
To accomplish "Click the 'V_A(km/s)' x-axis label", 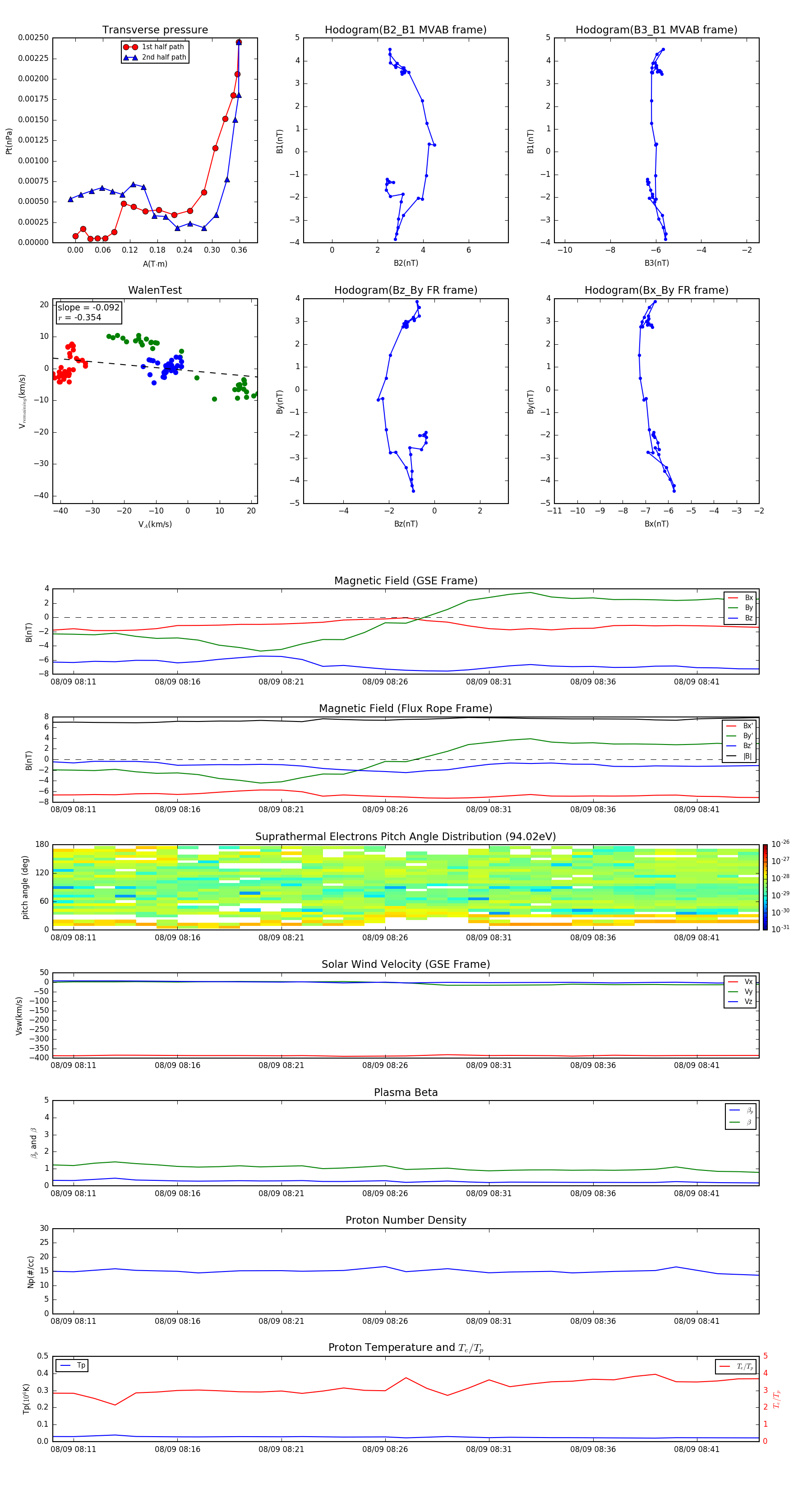I will 155,524.
